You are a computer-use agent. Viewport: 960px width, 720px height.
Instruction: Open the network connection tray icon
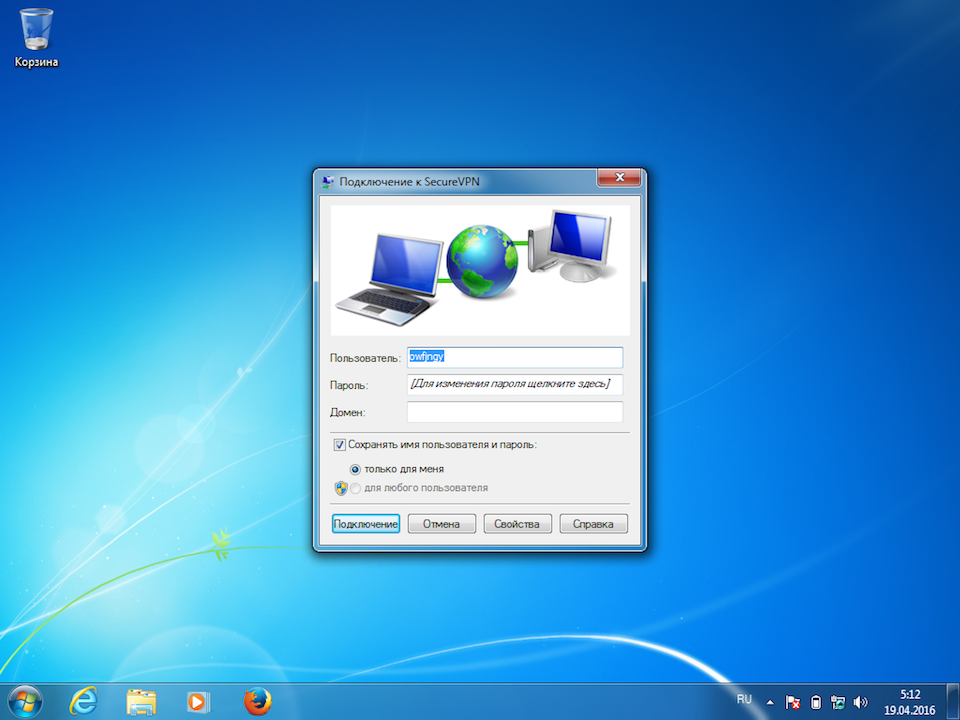(x=837, y=702)
